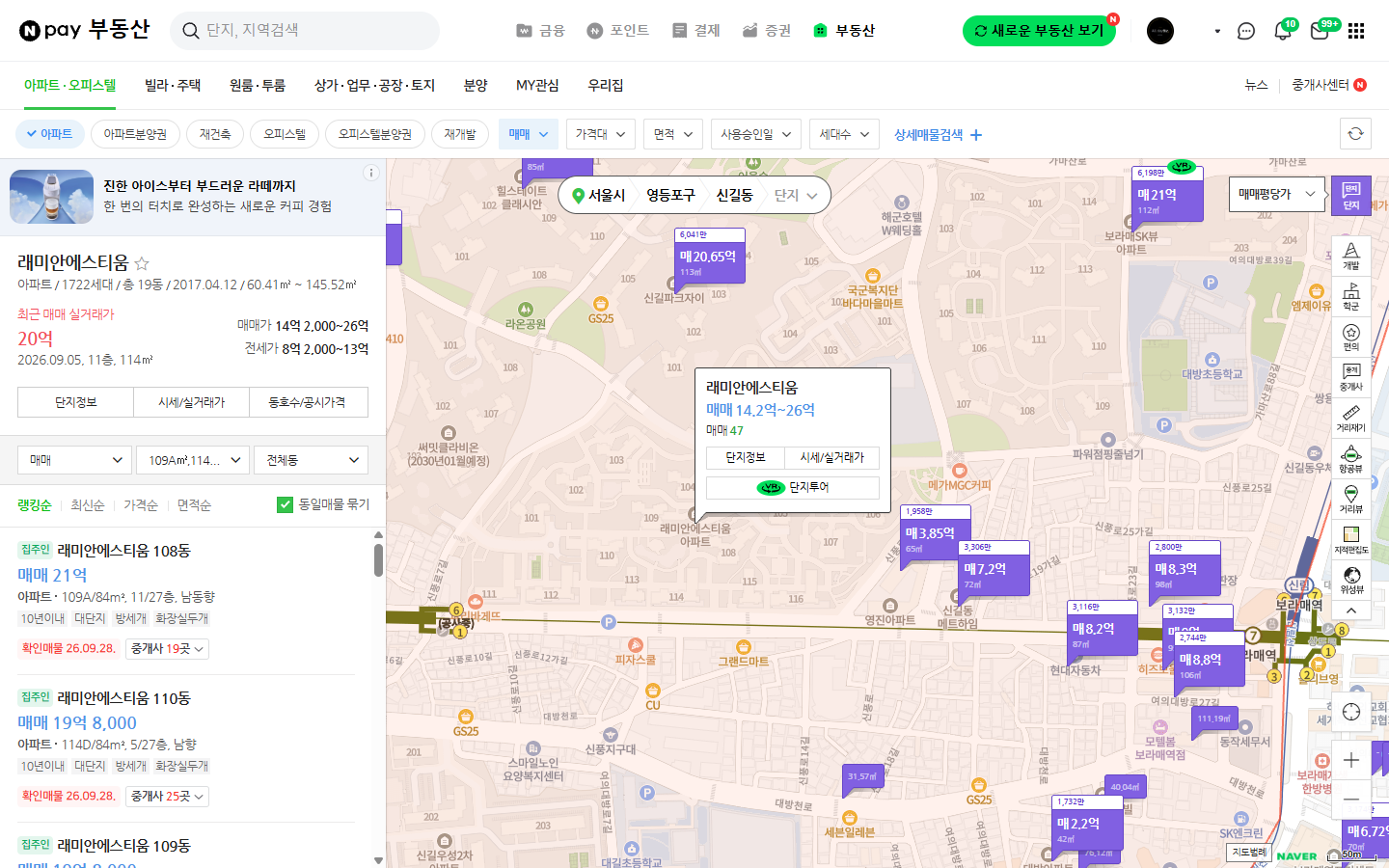Click the profile avatar
This screenshot has height=868, width=1389.
[x=1160, y=31]
